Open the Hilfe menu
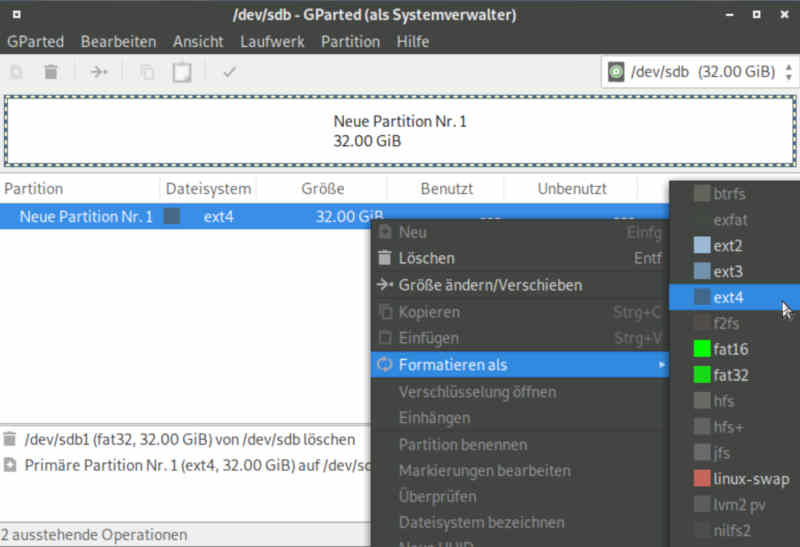Image resolution: width=800 pixels, height=547 pixels. (x=412, y=41)
